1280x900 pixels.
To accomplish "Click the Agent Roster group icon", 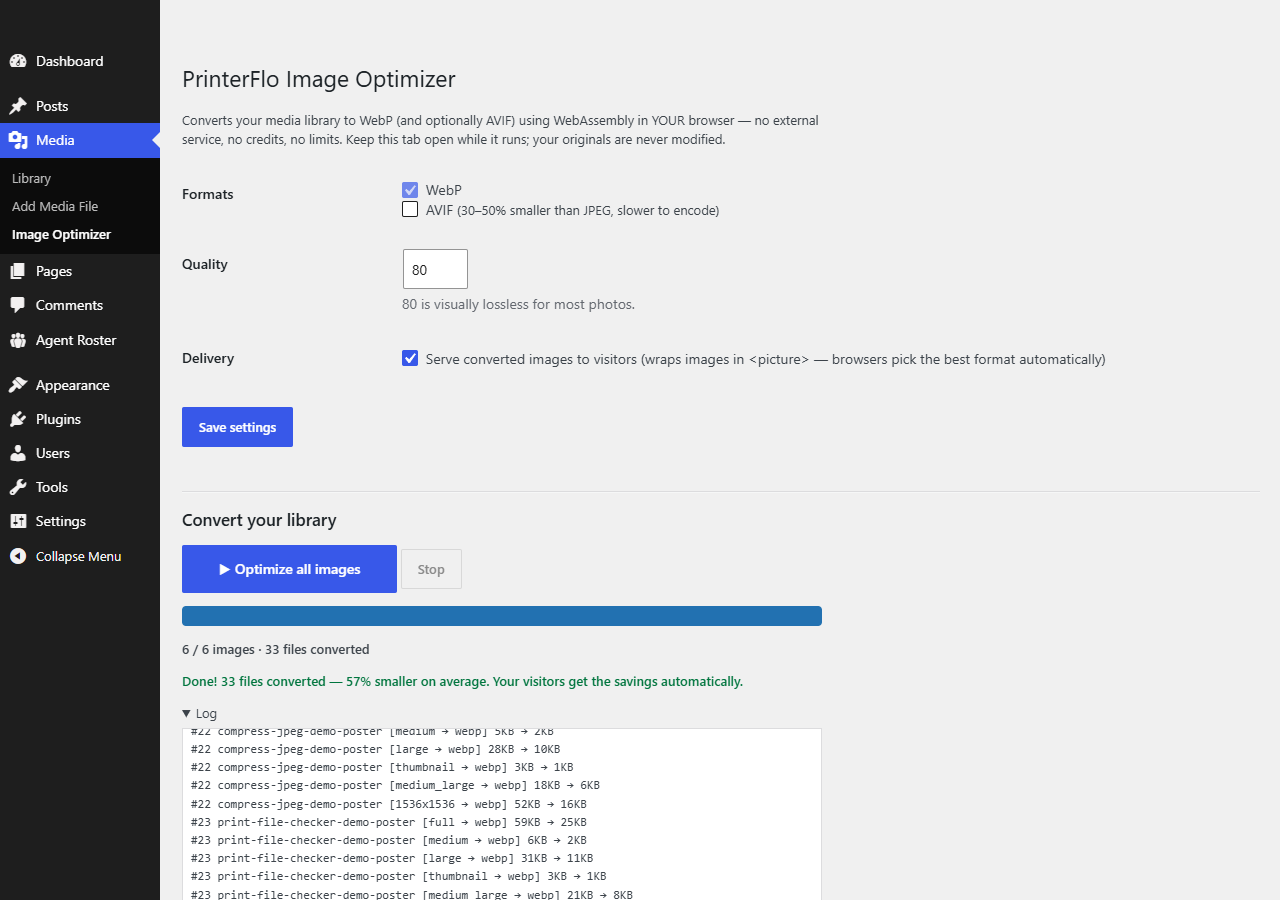I will tap(18, 340).
